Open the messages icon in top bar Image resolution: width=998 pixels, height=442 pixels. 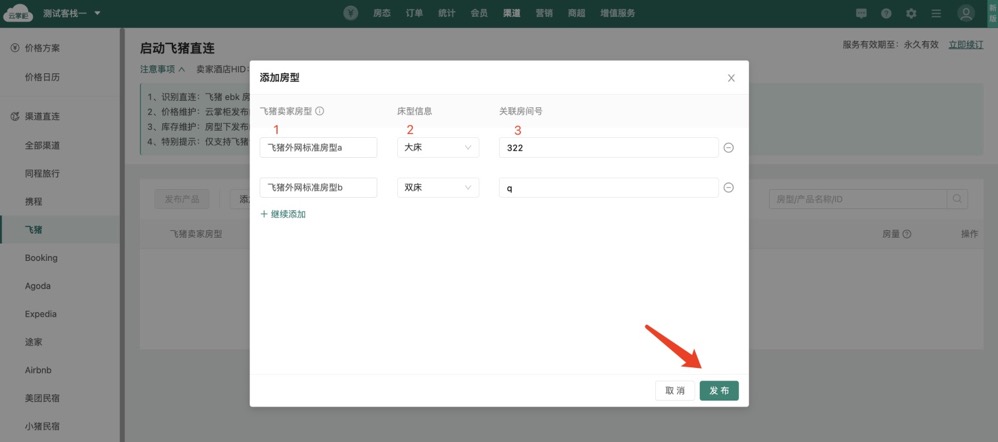coord(862,14)
